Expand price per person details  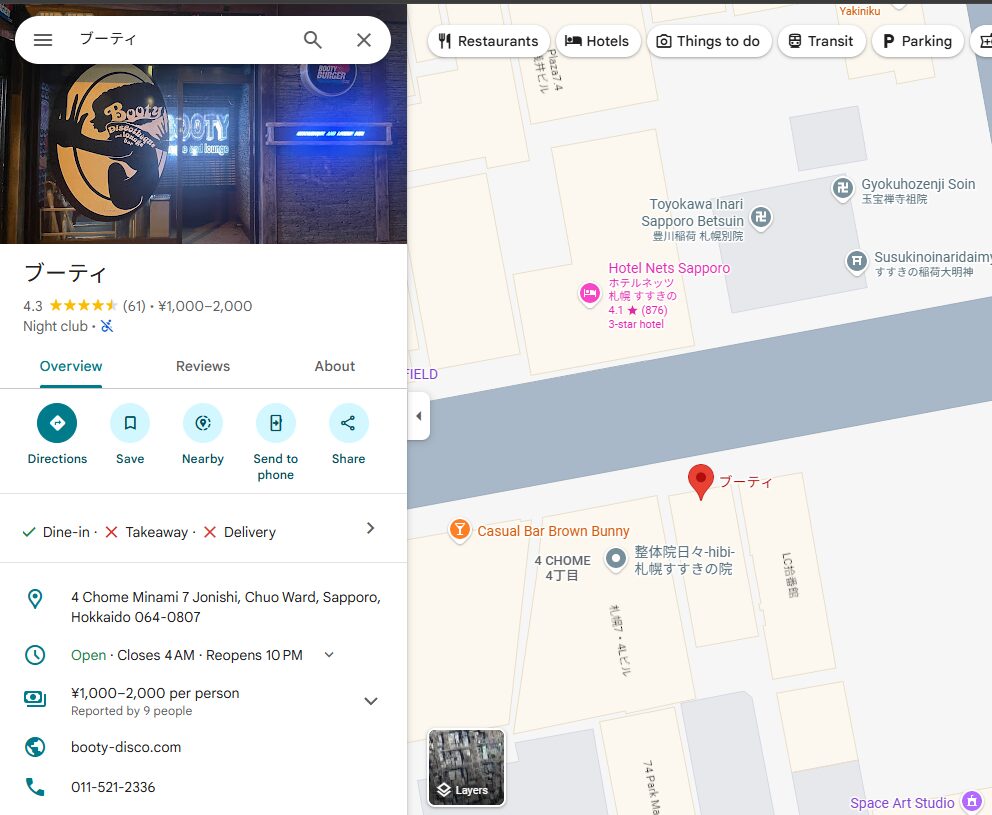[x=370, y=701]
